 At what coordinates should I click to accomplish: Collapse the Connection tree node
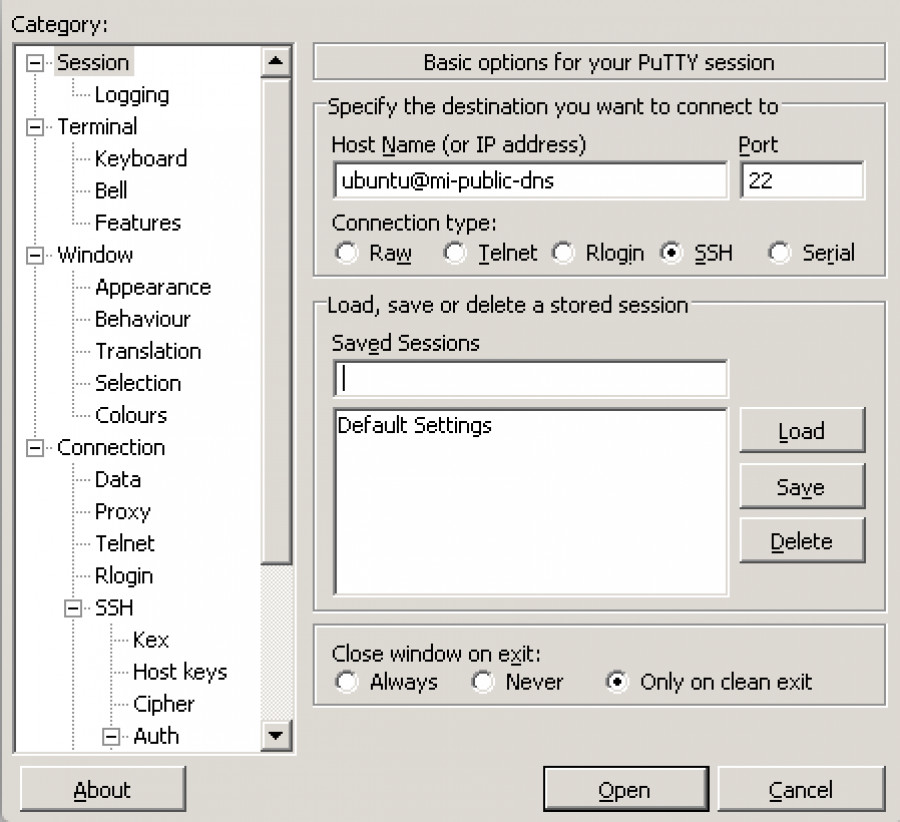[x=35, y=448]
